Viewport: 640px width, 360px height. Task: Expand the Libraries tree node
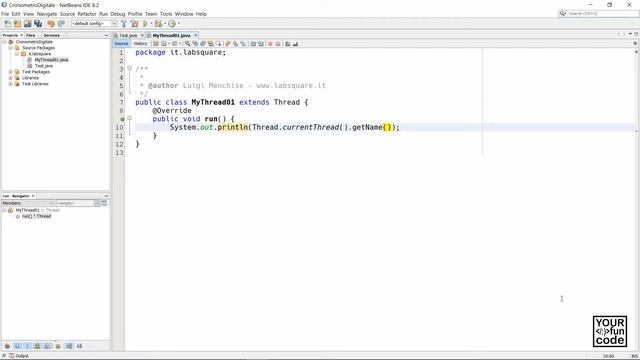11,78
